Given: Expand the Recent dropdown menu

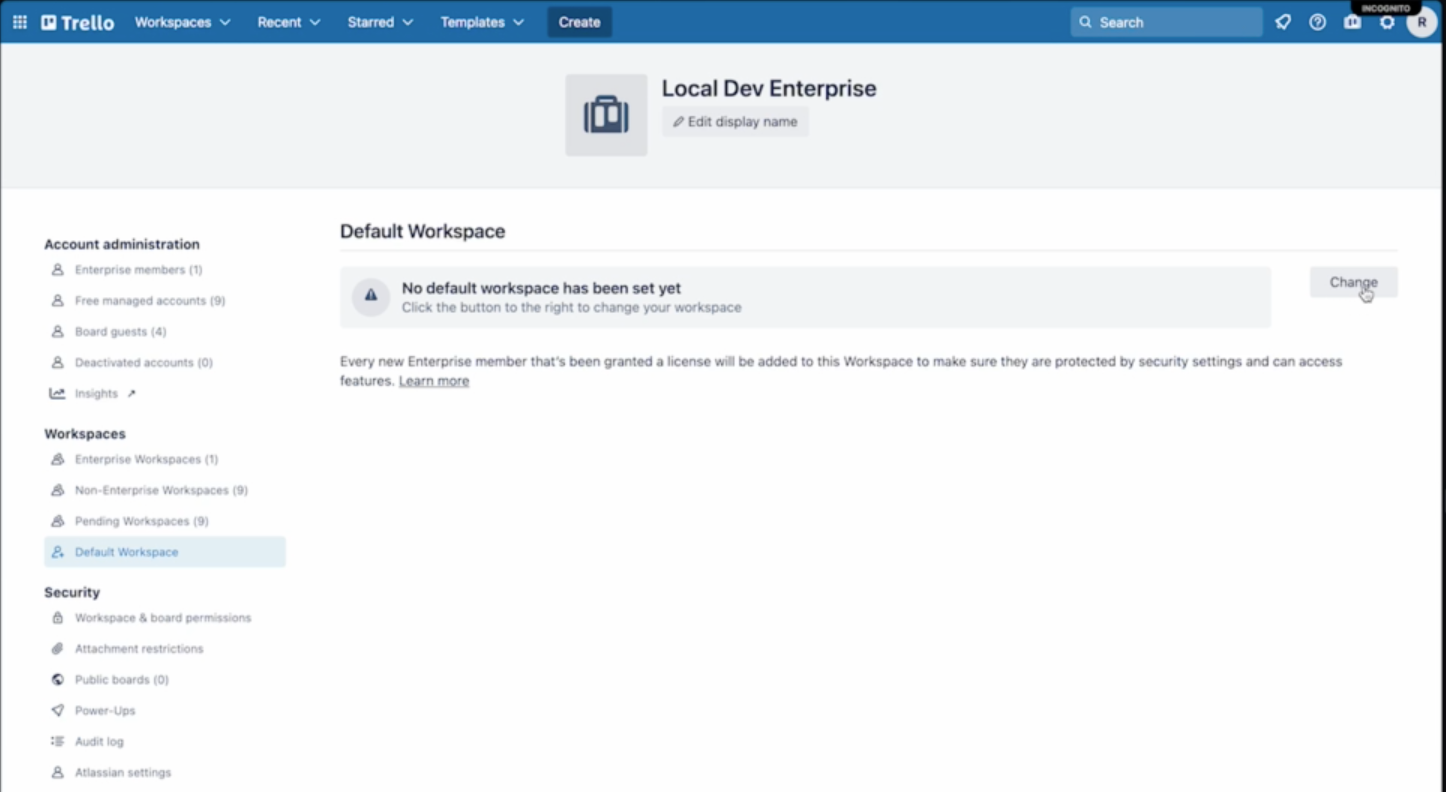Looking at the screenshot, I should [x=289, y=22].
